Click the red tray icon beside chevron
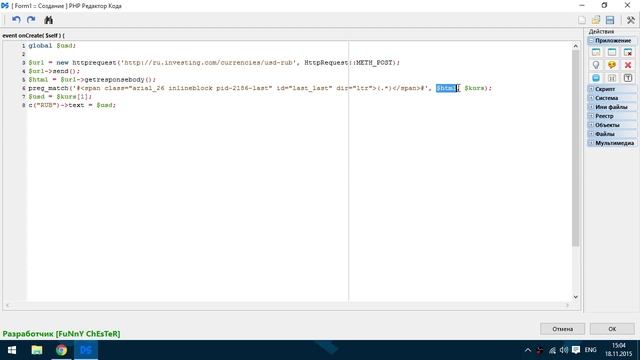Image resolution: width=640 pixels, height=360 pixels. tap(540, 350)
